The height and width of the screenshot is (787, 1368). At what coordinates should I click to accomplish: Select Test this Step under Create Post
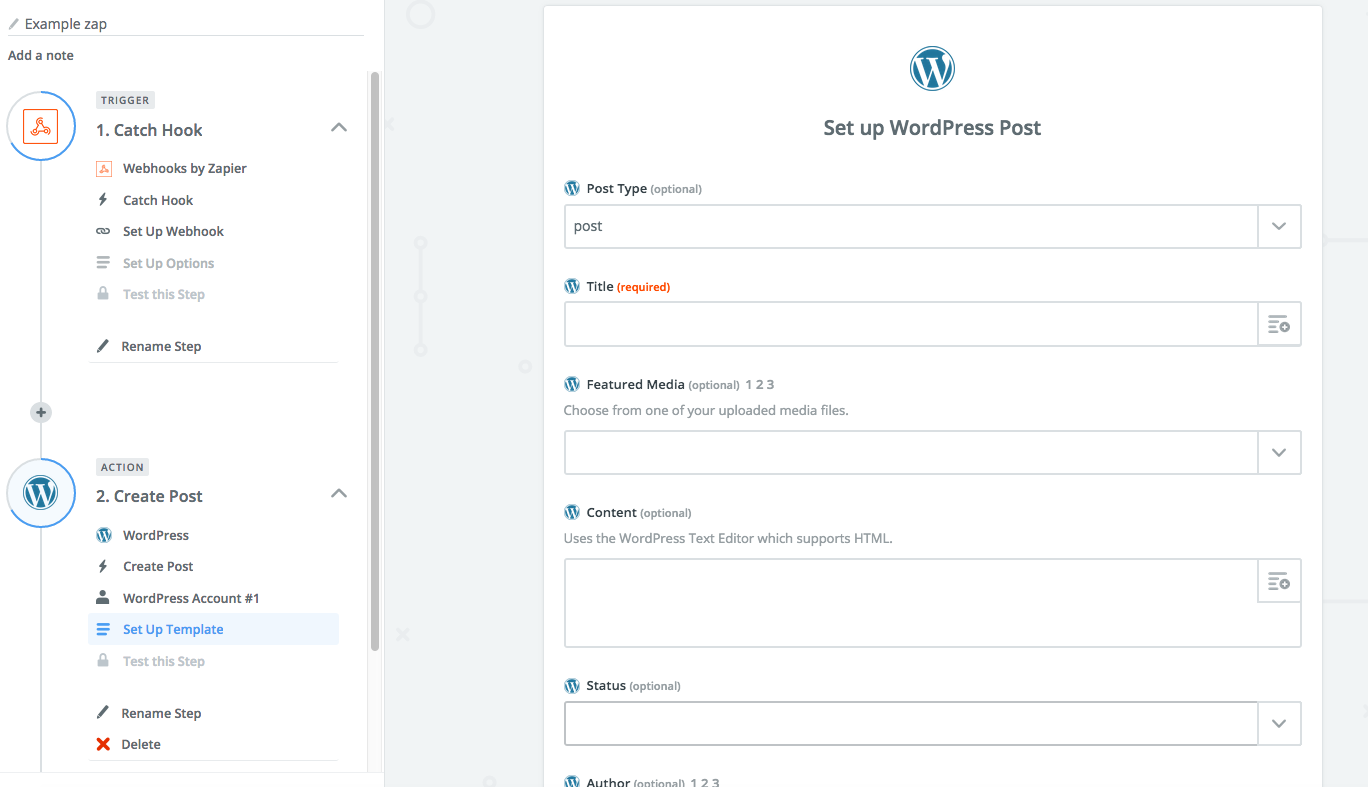(x=164, y=661)
